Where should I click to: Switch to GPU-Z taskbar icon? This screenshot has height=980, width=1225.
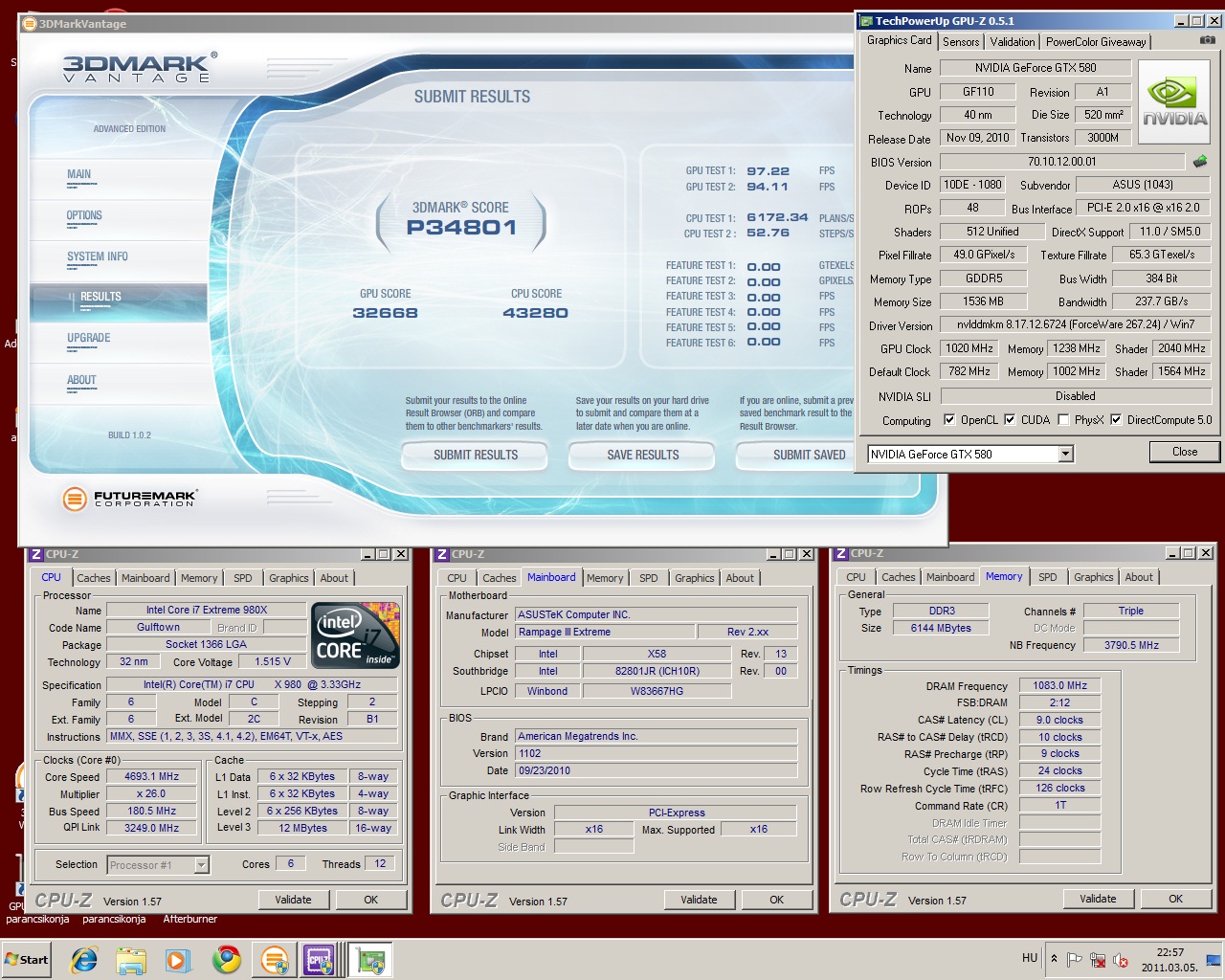click(370, 959)
